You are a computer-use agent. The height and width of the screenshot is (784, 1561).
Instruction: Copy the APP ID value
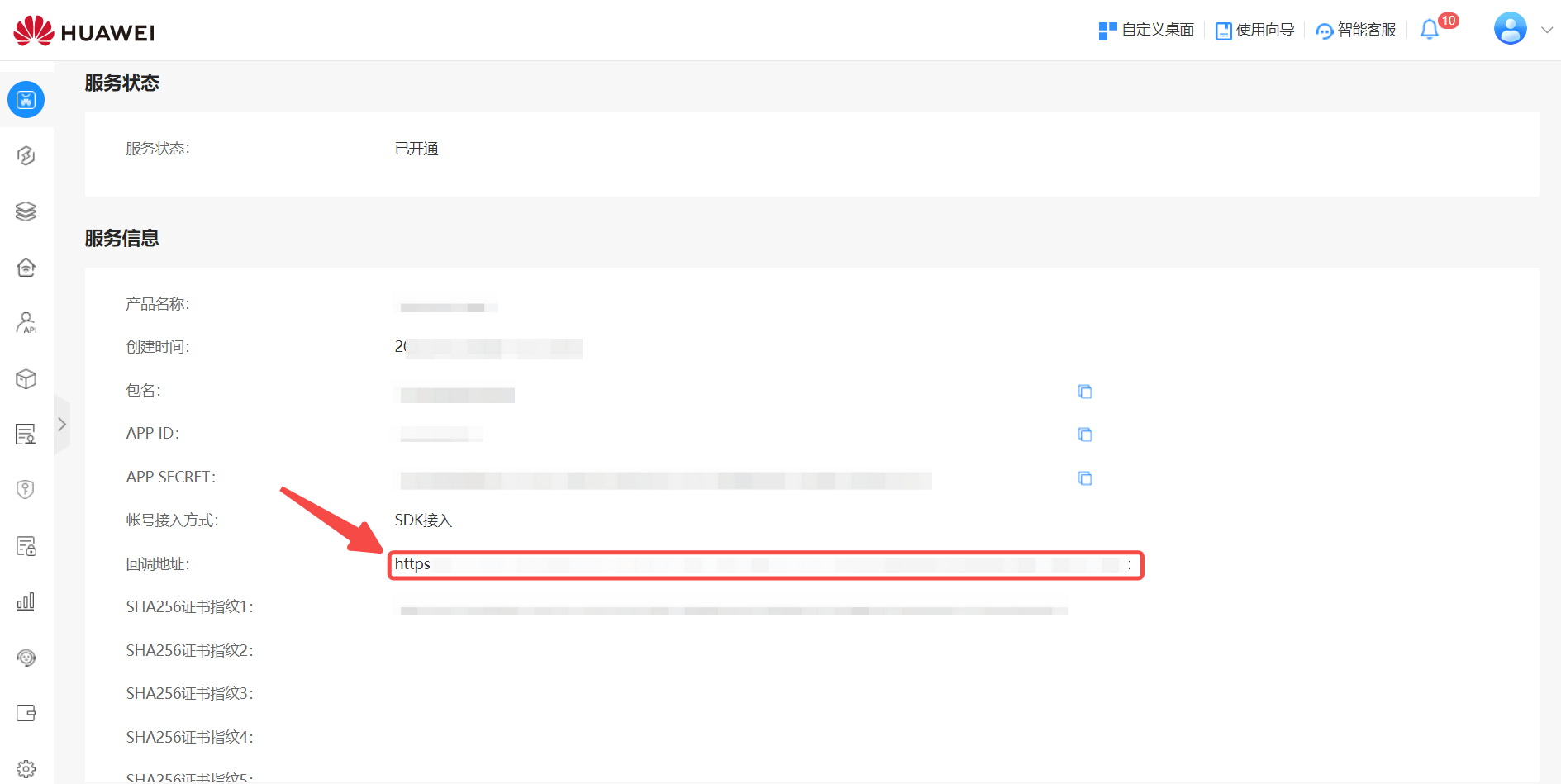(x=1084, y=435)
